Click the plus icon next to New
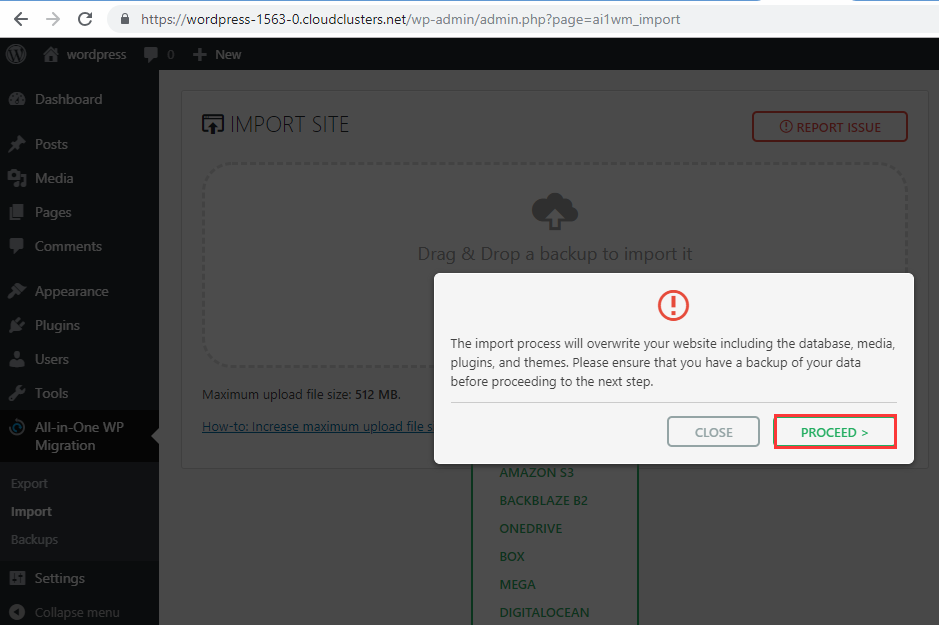Viewport: 939px width, 625px height. (x=199, y=54)
